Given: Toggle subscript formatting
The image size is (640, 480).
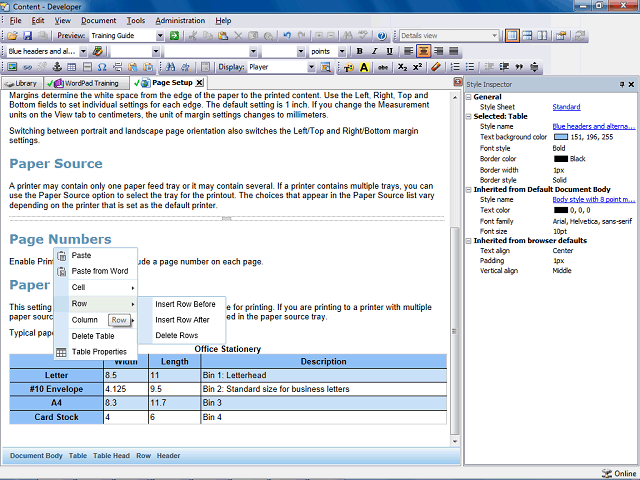Looking at the screenshot, I should pyautogui.click(x=402, y=67).
